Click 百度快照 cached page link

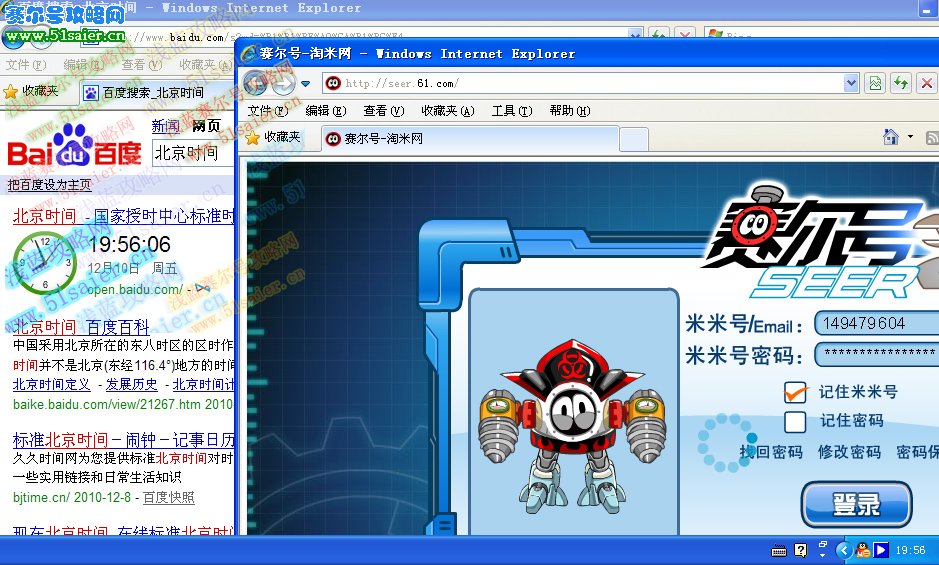click(168, 497)
